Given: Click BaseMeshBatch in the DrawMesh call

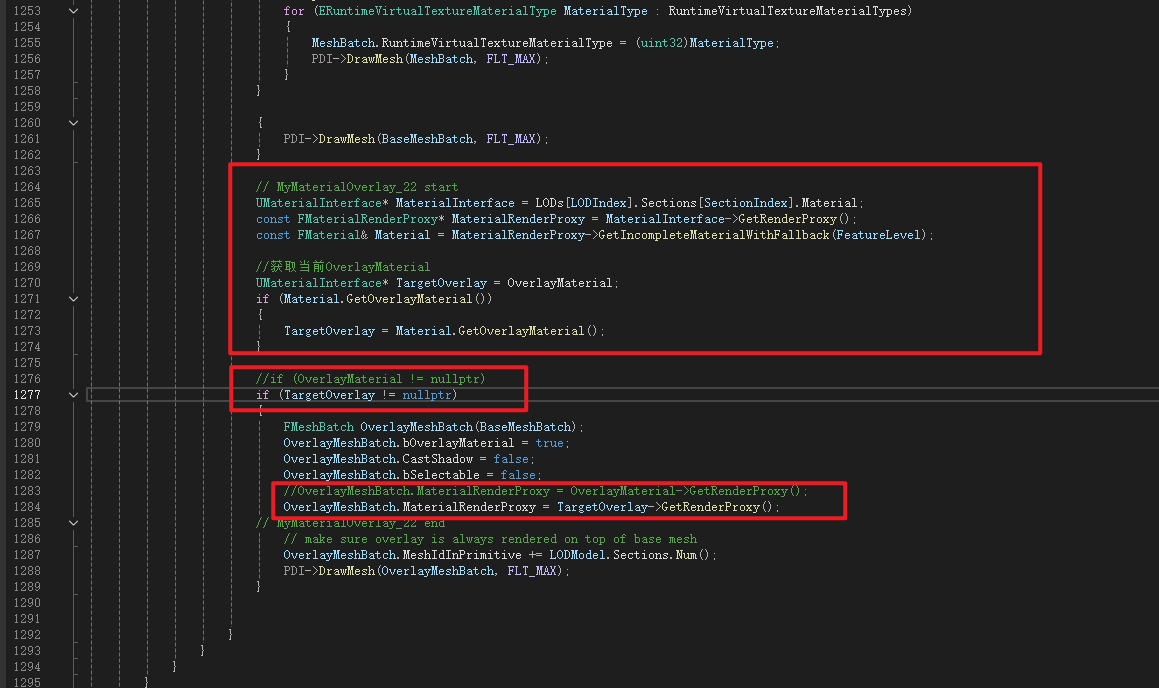Looking at the screenshot, I should pos(426,139).
